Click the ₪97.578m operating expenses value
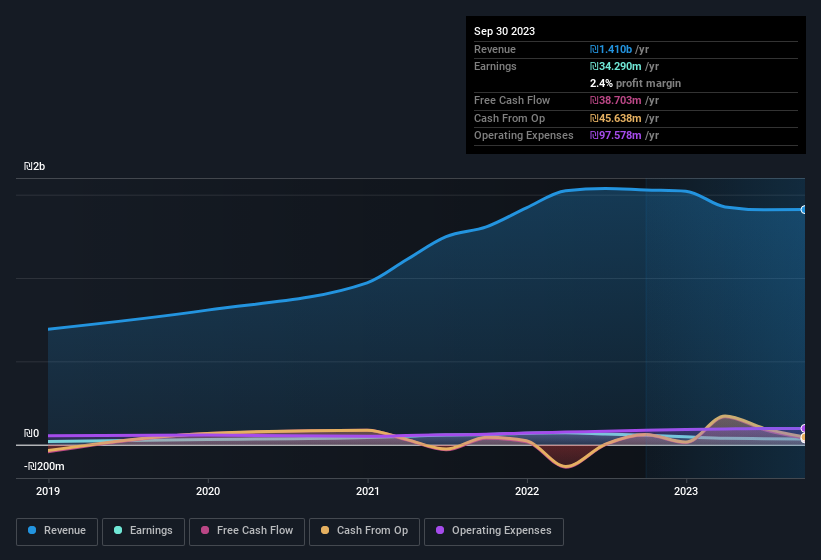821x560 pixels. 615,136
